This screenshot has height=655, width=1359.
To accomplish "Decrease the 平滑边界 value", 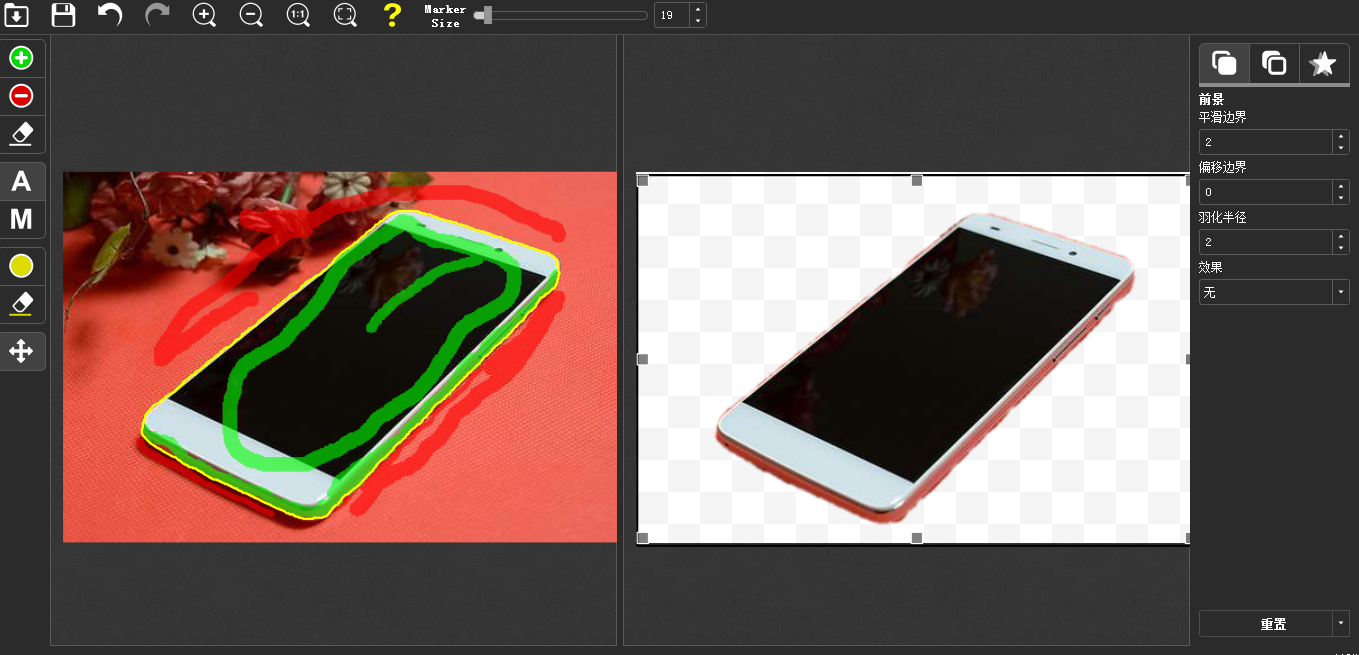I will [x=1341, y=148].
